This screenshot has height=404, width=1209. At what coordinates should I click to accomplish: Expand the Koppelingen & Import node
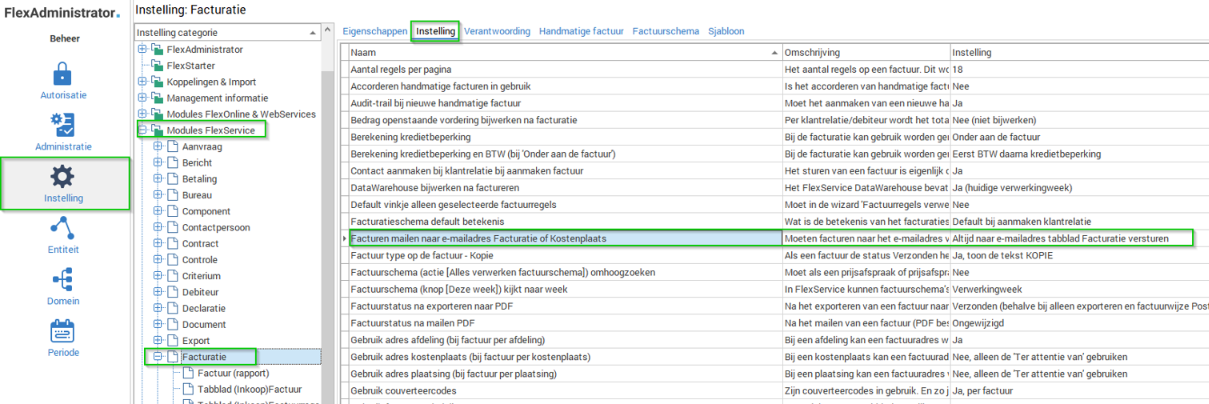[x=142, y=82]
